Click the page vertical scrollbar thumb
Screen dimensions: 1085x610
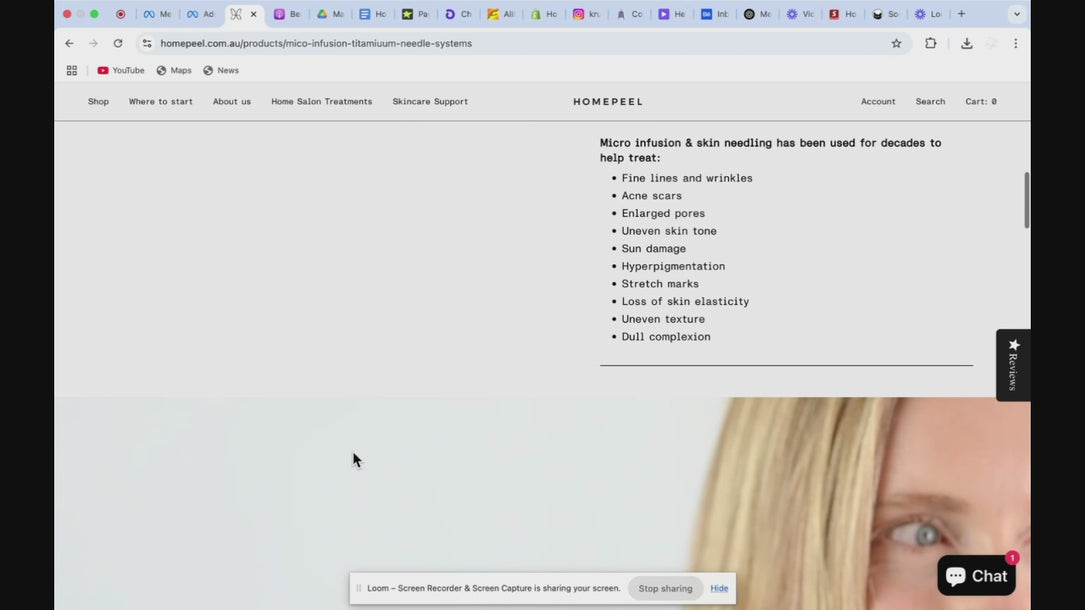(x=1026, y=200)
